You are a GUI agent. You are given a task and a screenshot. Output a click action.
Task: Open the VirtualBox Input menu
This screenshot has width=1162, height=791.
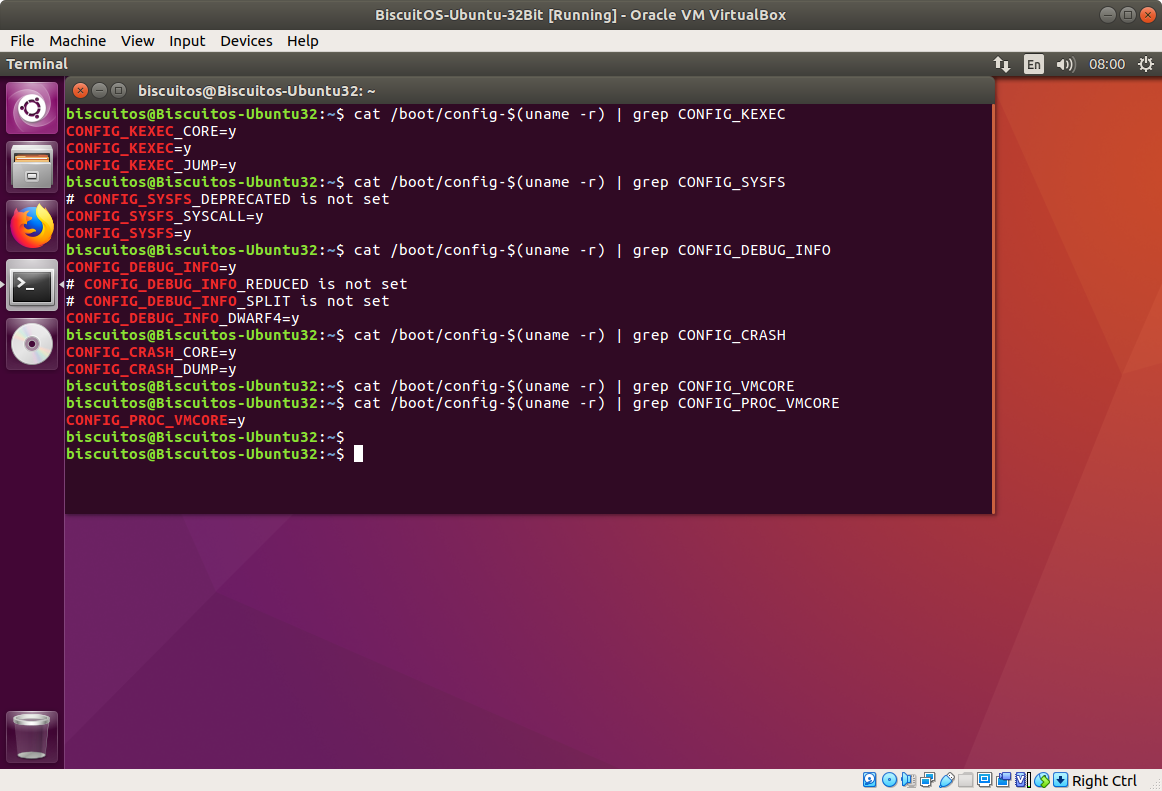coord(187,41)
